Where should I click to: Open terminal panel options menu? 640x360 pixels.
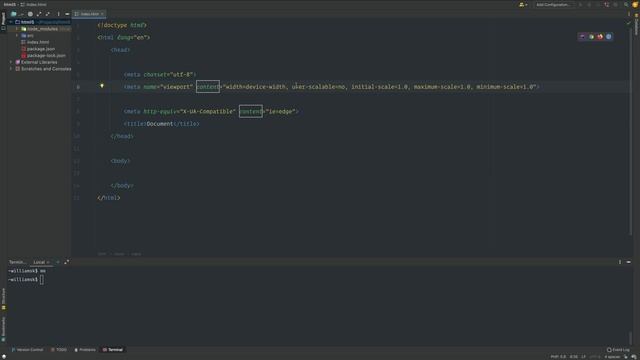coord(620,262)
